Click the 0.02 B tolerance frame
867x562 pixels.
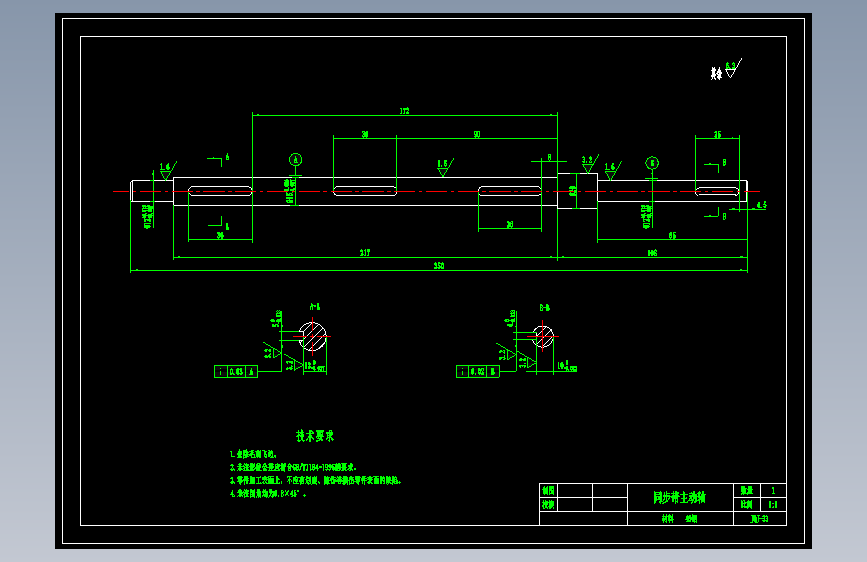(x=478, y=372)
